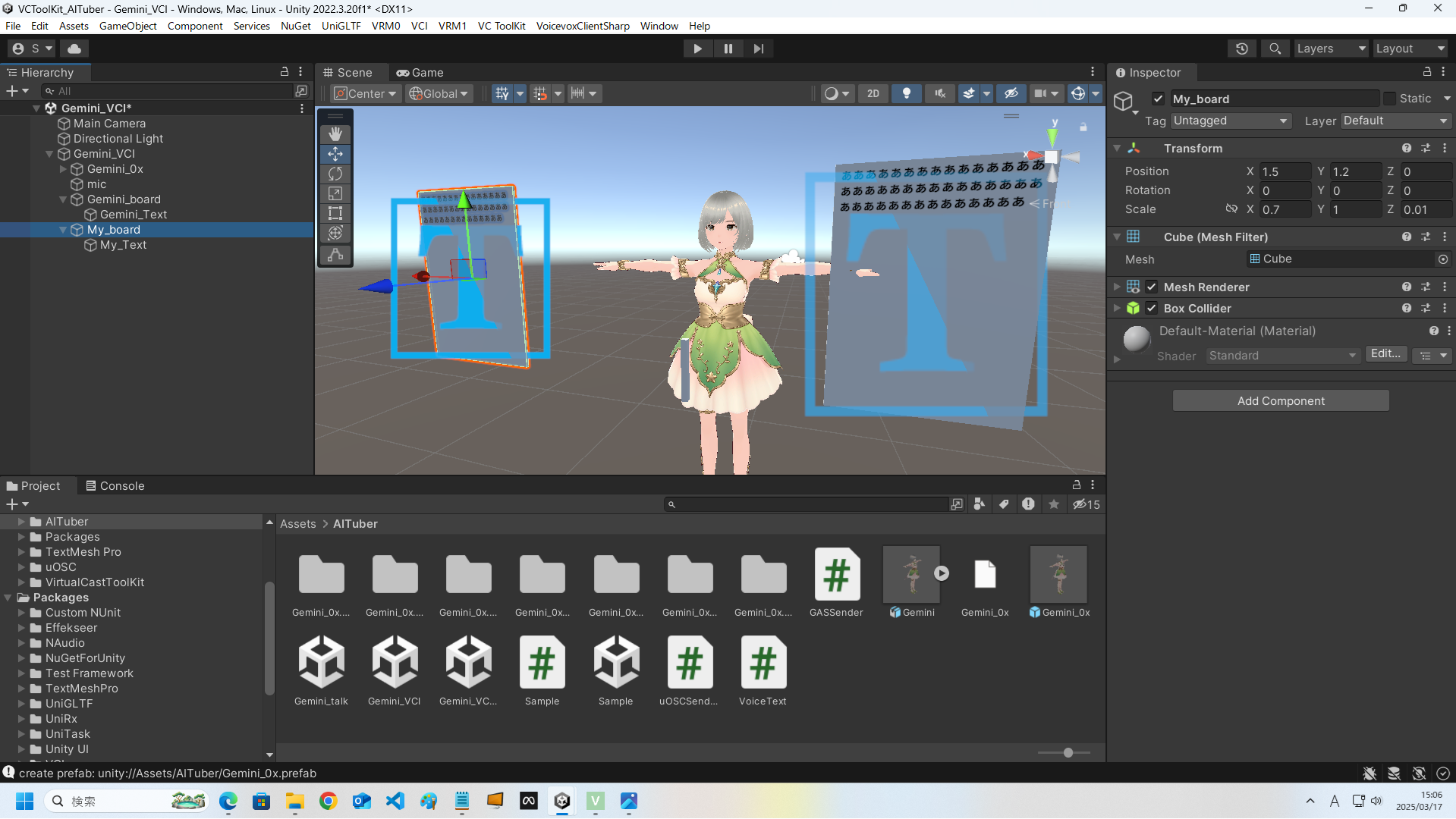Screen dimensions: 1456x819
Task: Toggle the My_board active checkbox
Action: tap(1158, 99)
